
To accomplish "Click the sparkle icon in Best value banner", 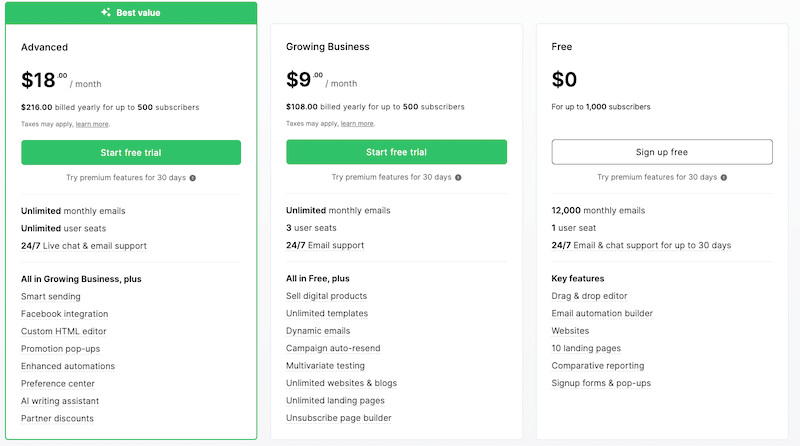I will tap(106, 12).
